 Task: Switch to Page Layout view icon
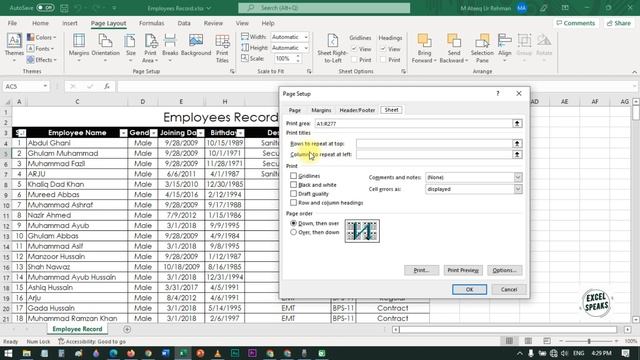point(528,341)
